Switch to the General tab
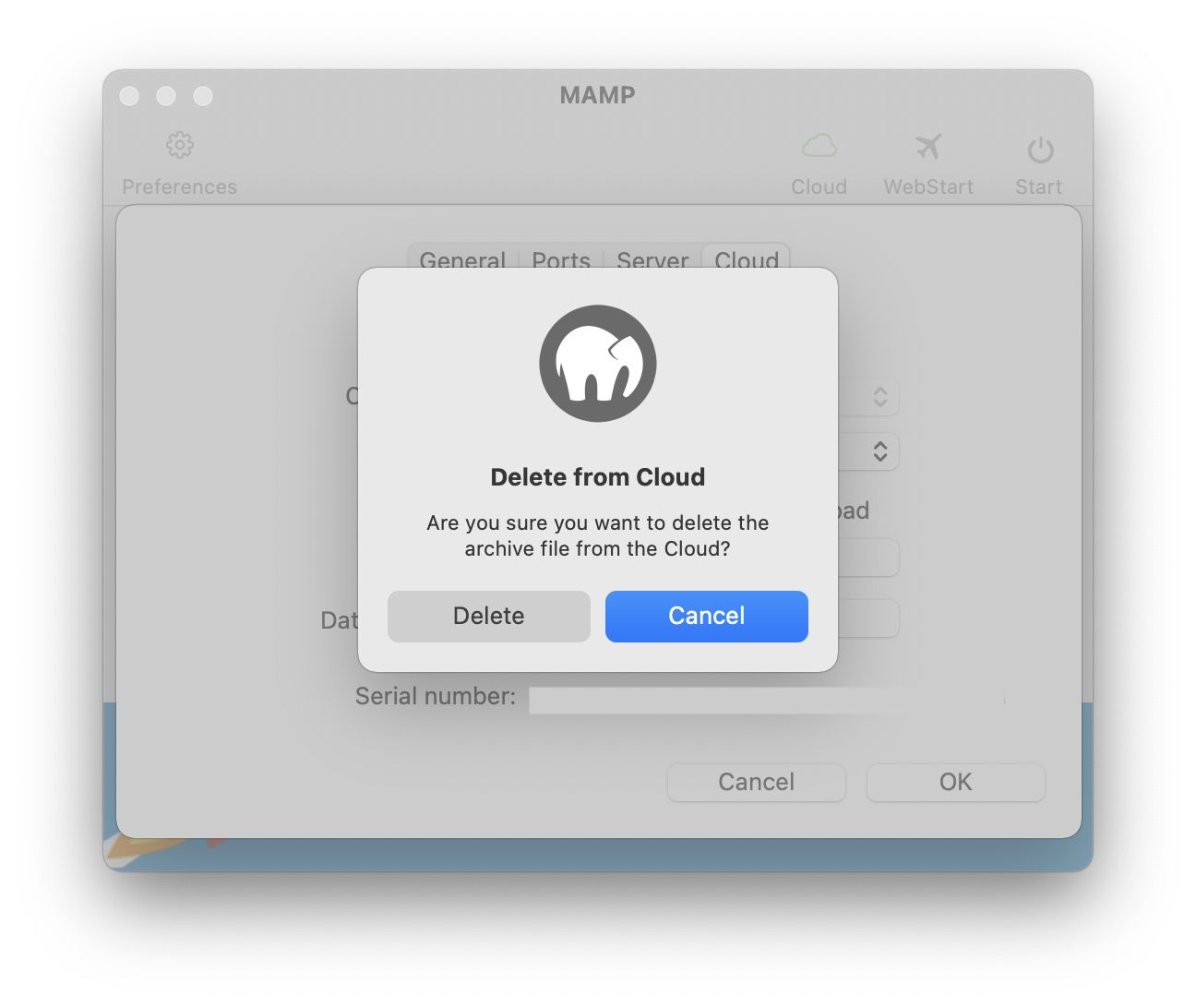 tap(461, 261)
